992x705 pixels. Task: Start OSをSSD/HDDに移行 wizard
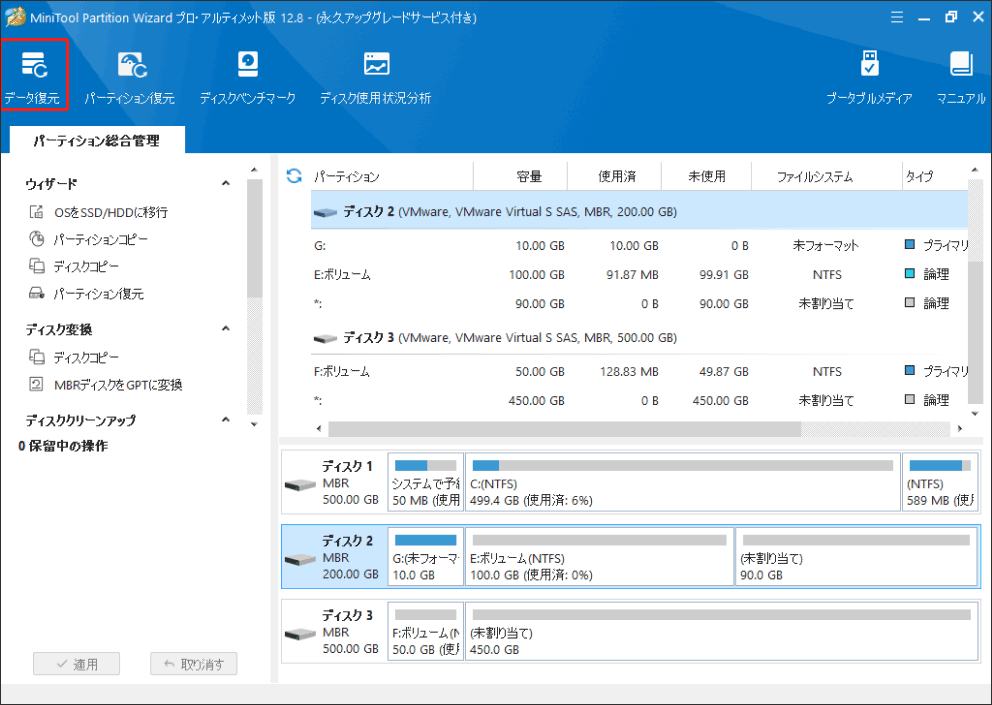(99, 212)
